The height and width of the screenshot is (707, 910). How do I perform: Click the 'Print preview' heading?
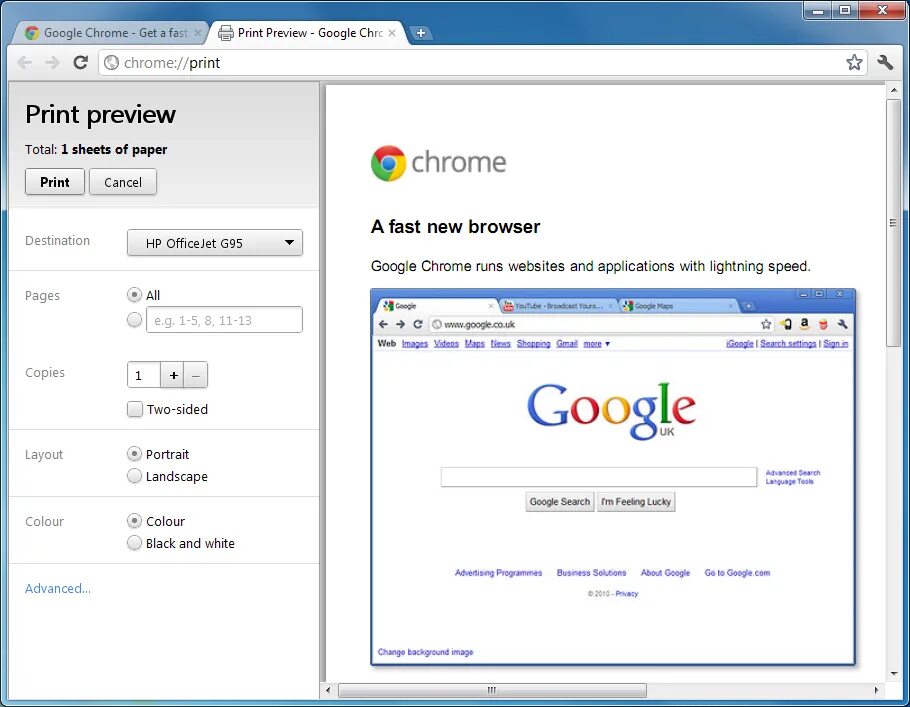pos(100,114)
